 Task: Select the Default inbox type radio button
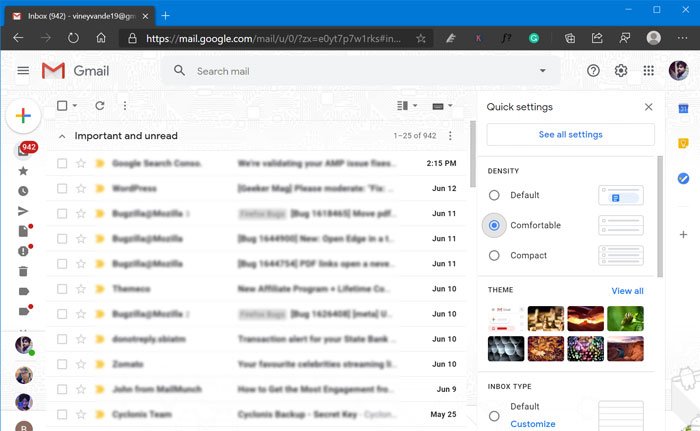(x=494, y=416)
